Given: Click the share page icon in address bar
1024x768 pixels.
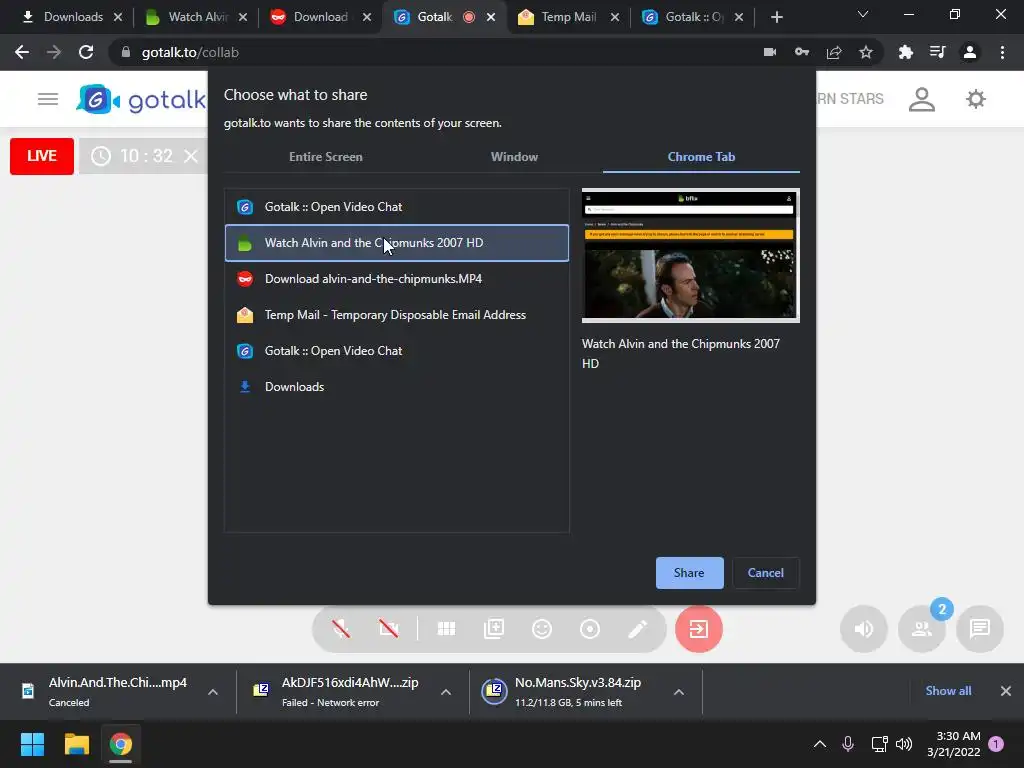Looking at the screenshot, I should coord(834,52).
